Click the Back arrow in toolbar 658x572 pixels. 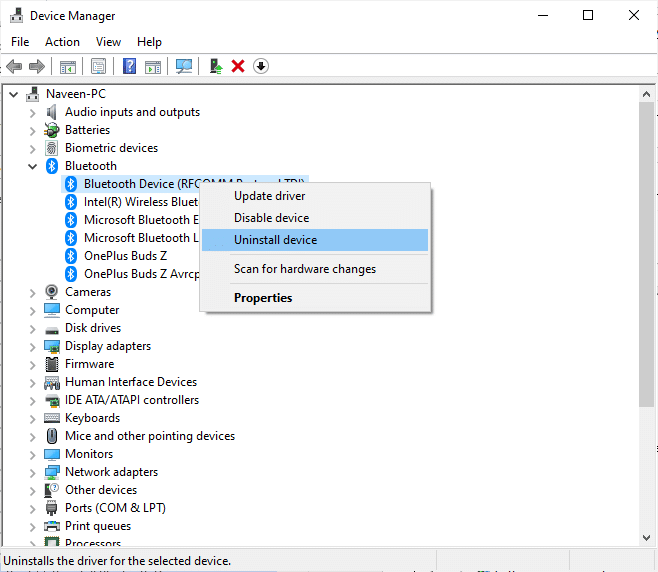tap(14, 66)
